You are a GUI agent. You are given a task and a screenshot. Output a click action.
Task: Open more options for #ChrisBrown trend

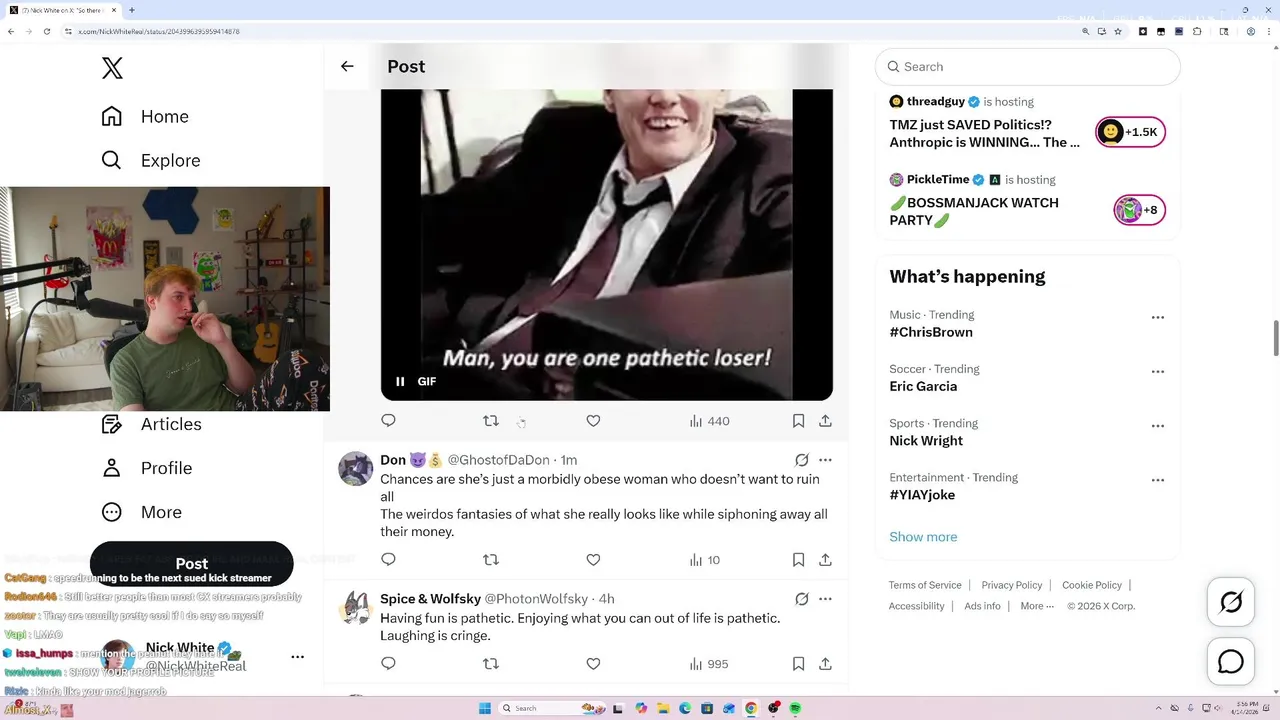click(1158, 317)
